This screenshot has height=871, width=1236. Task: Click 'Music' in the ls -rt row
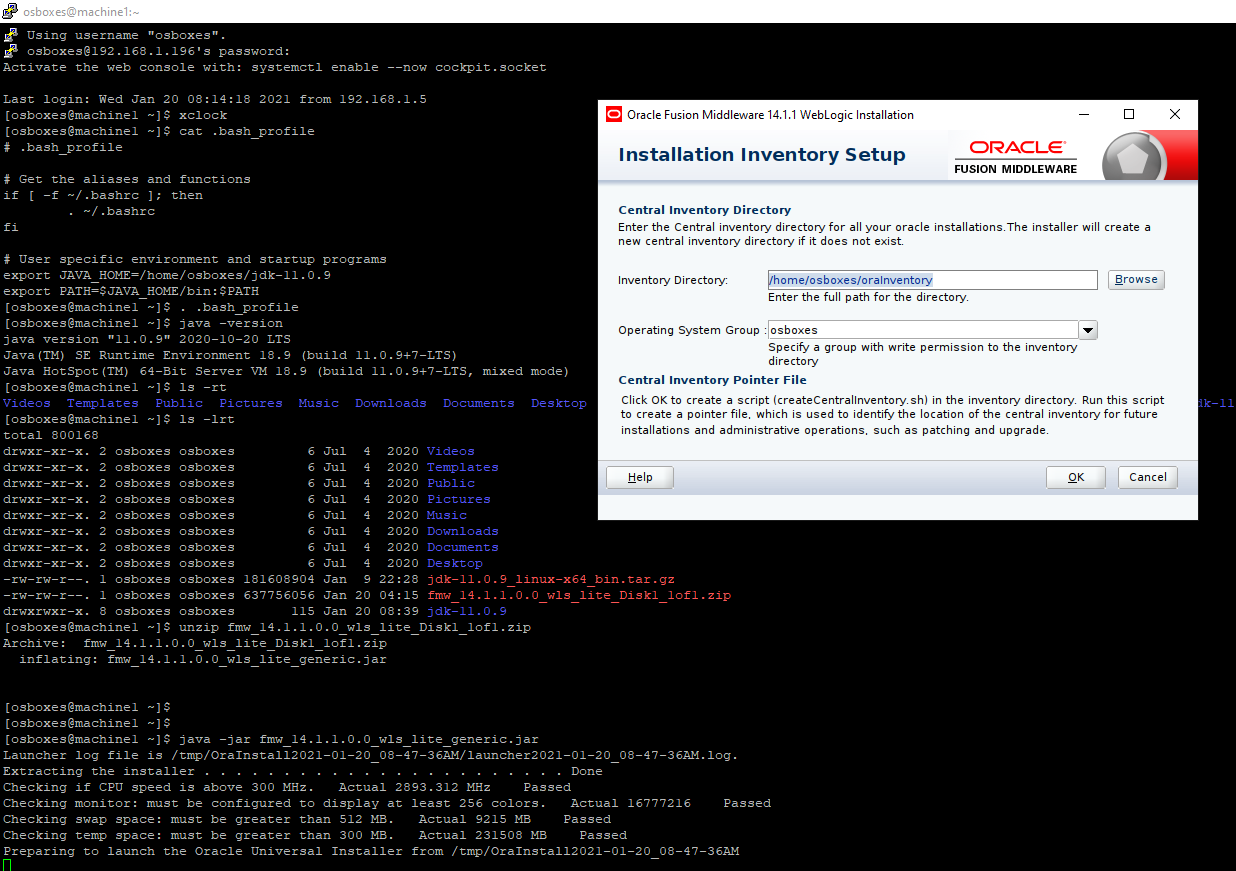point(319,403)
